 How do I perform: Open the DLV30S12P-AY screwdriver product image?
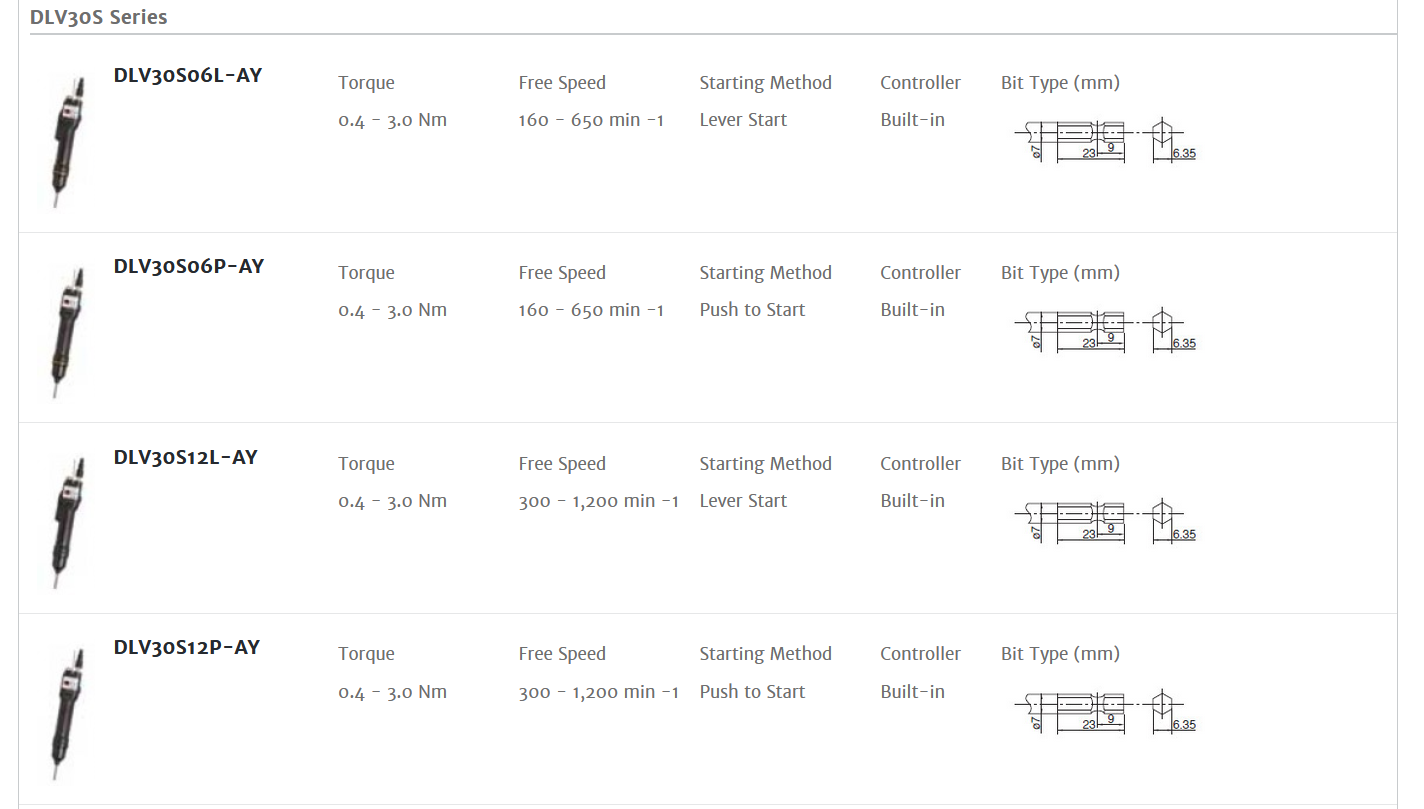[66, 710]
